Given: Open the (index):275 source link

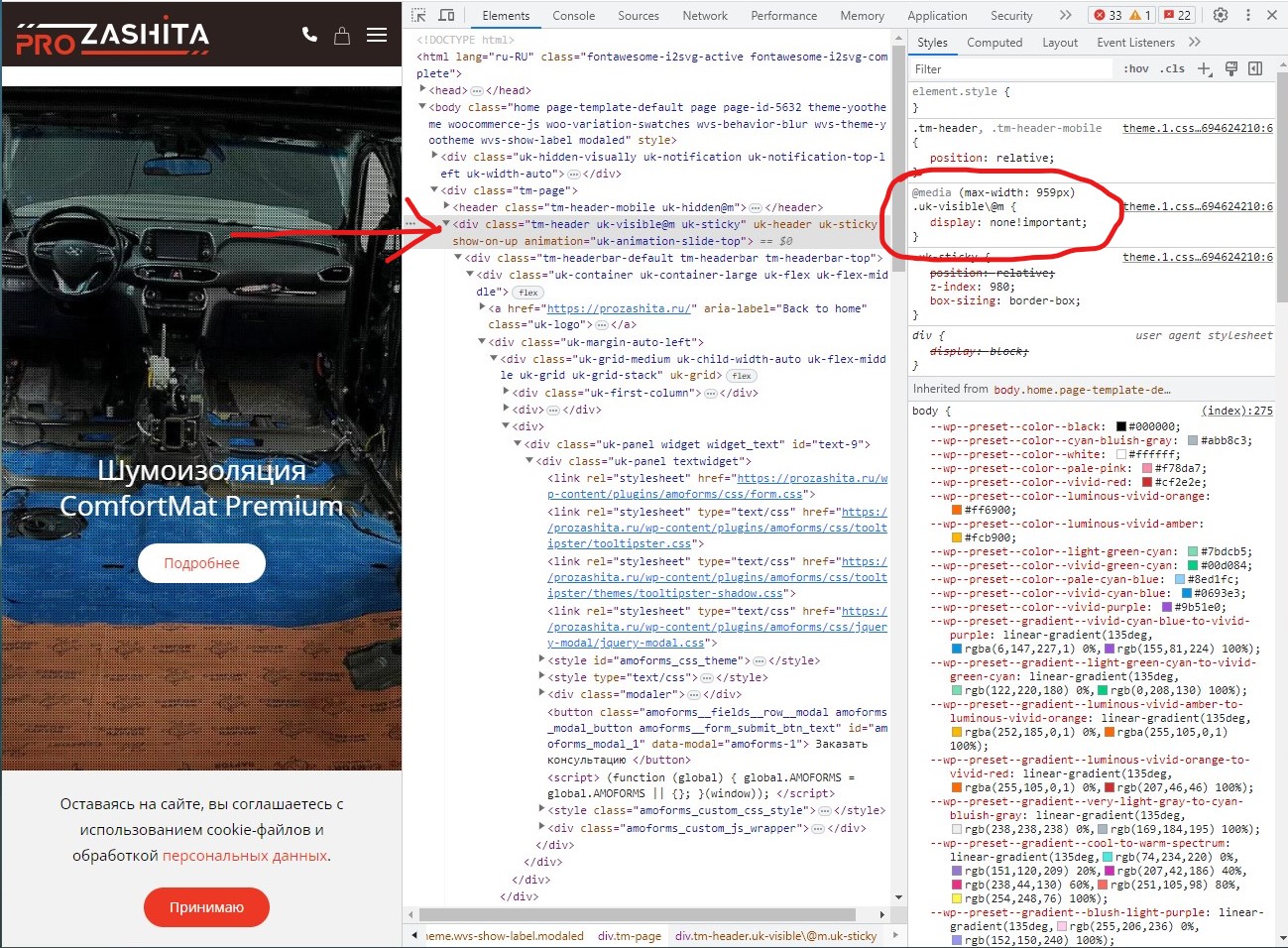Looking at the screenshot, I should (x=1237, y=411).
